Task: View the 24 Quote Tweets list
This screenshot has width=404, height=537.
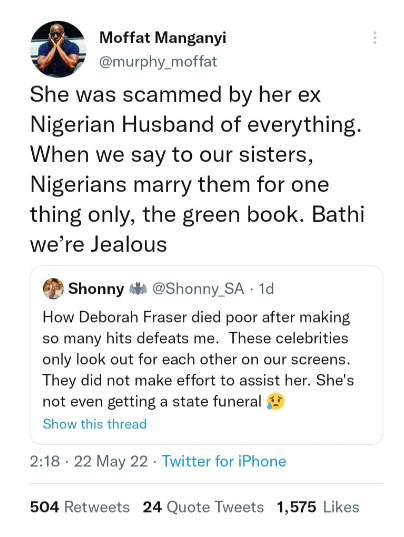Action: tap(203, 507)
